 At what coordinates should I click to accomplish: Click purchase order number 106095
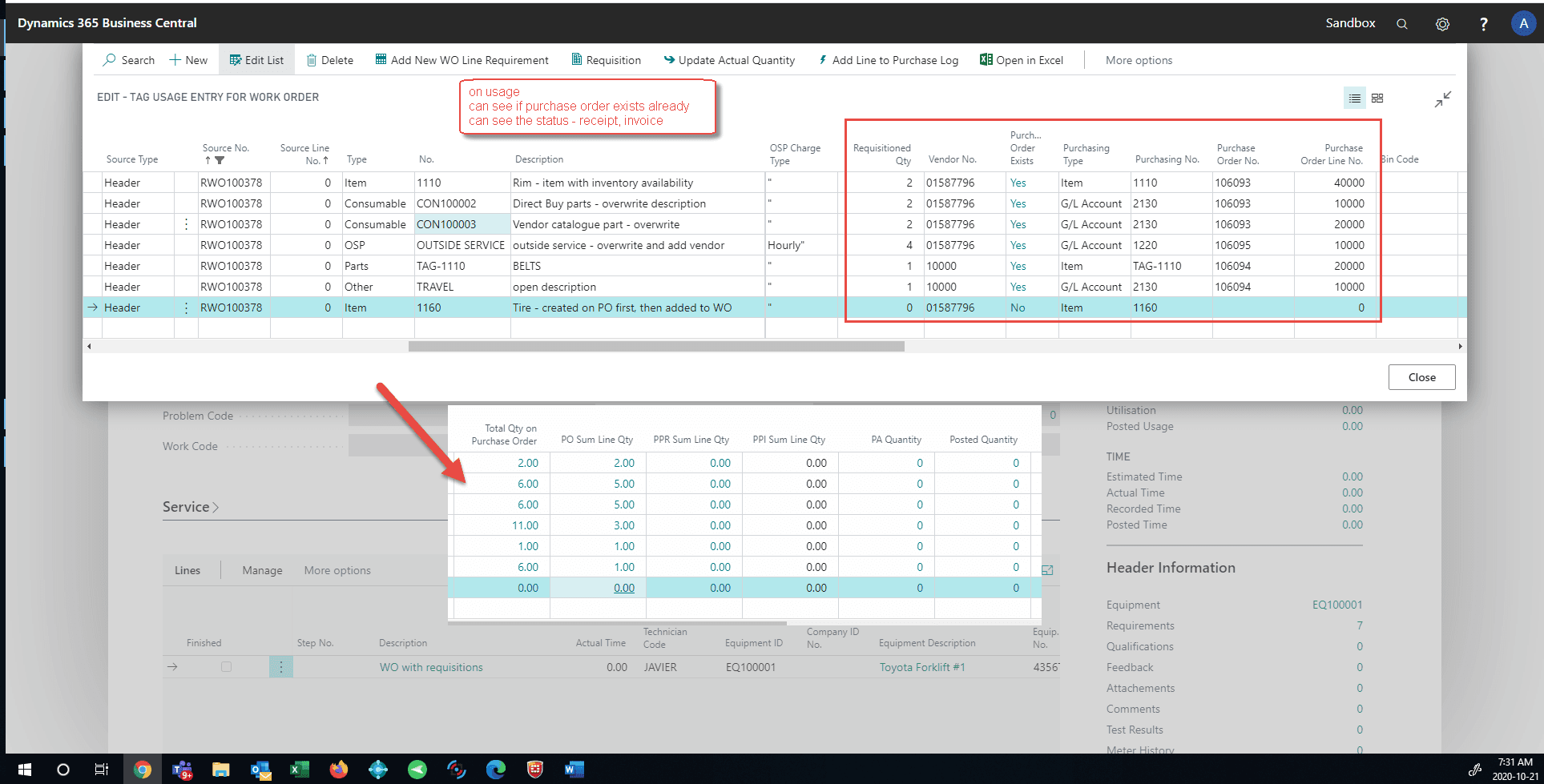click(x=1232, y=245)
